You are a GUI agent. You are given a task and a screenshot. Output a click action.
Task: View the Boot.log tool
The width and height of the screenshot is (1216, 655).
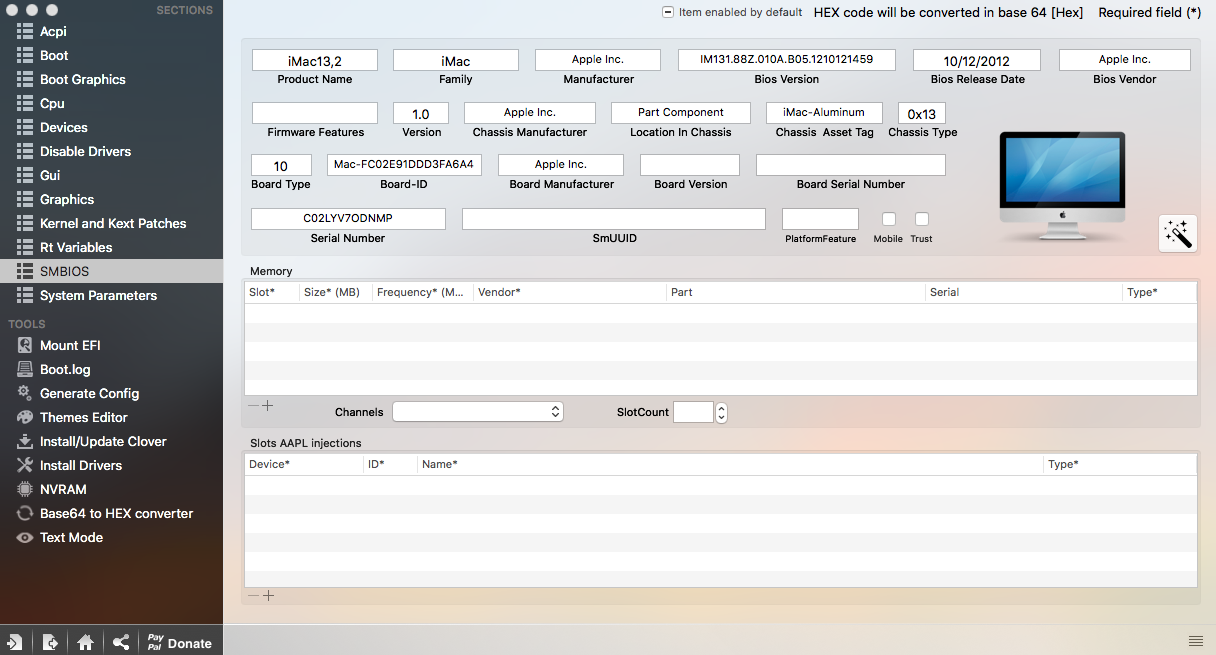(111, 369)
